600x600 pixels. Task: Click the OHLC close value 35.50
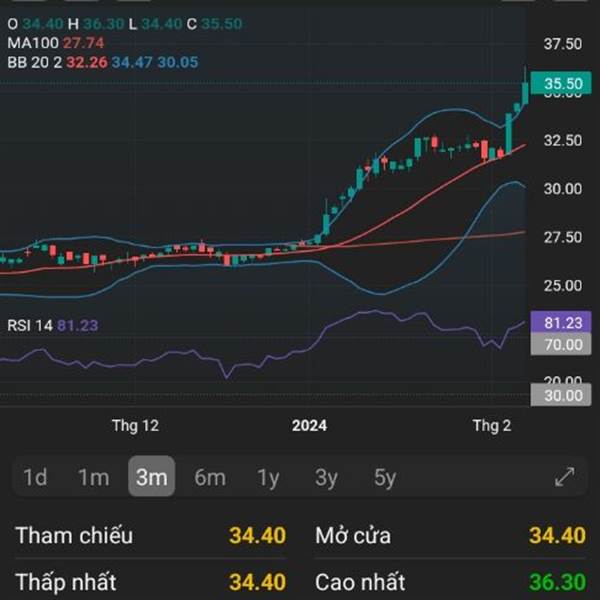point(222,24)
